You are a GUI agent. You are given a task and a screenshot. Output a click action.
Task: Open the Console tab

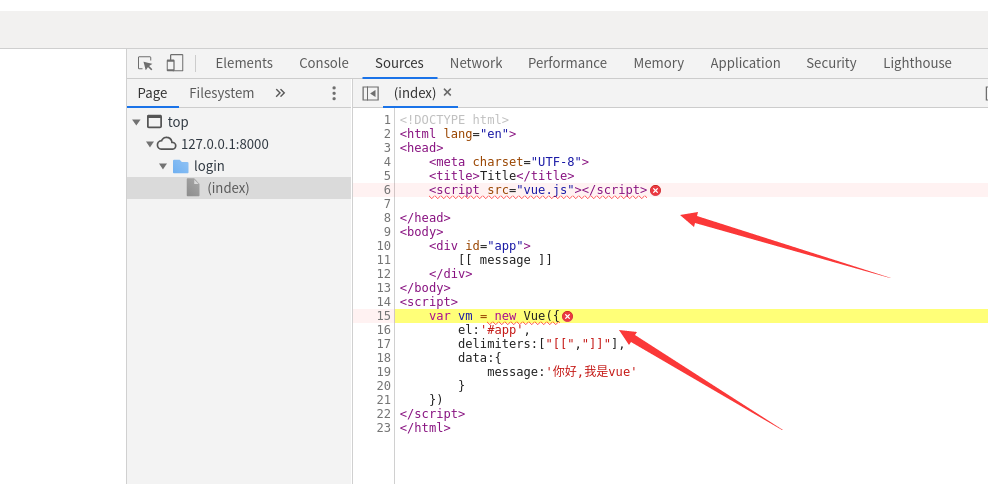(x=324, y=63)
